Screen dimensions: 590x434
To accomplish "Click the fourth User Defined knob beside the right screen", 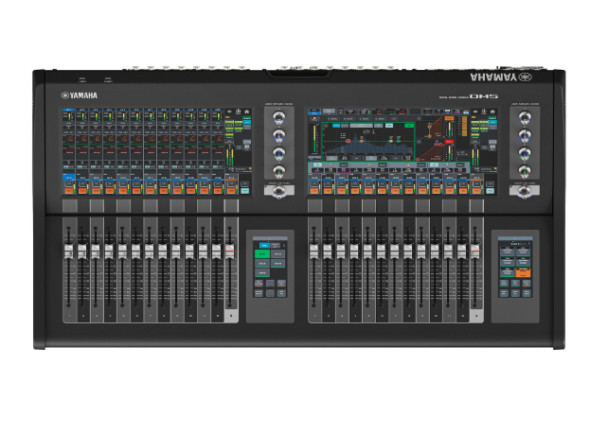I will pyautogui.click(x=525, y=171).
